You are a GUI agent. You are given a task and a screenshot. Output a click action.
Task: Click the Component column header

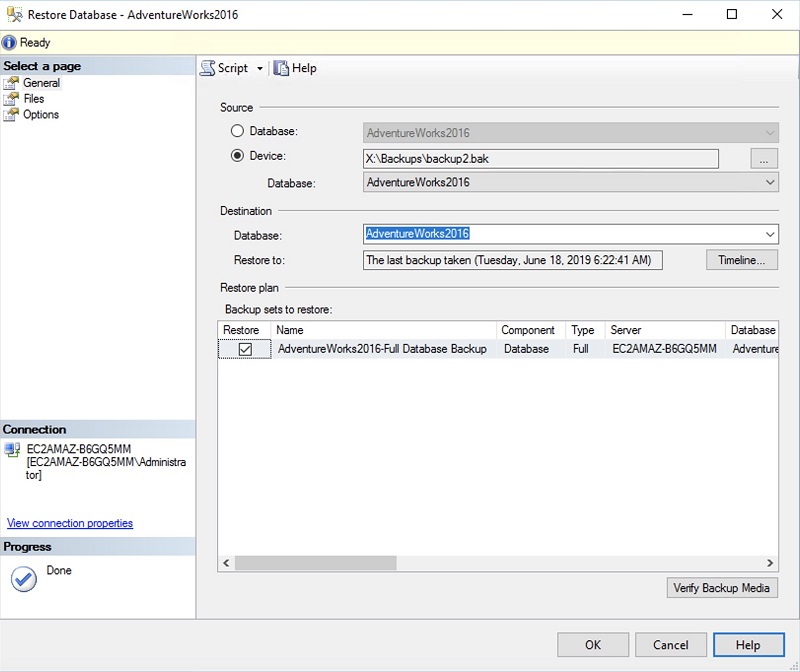click(x=531, y=330)
